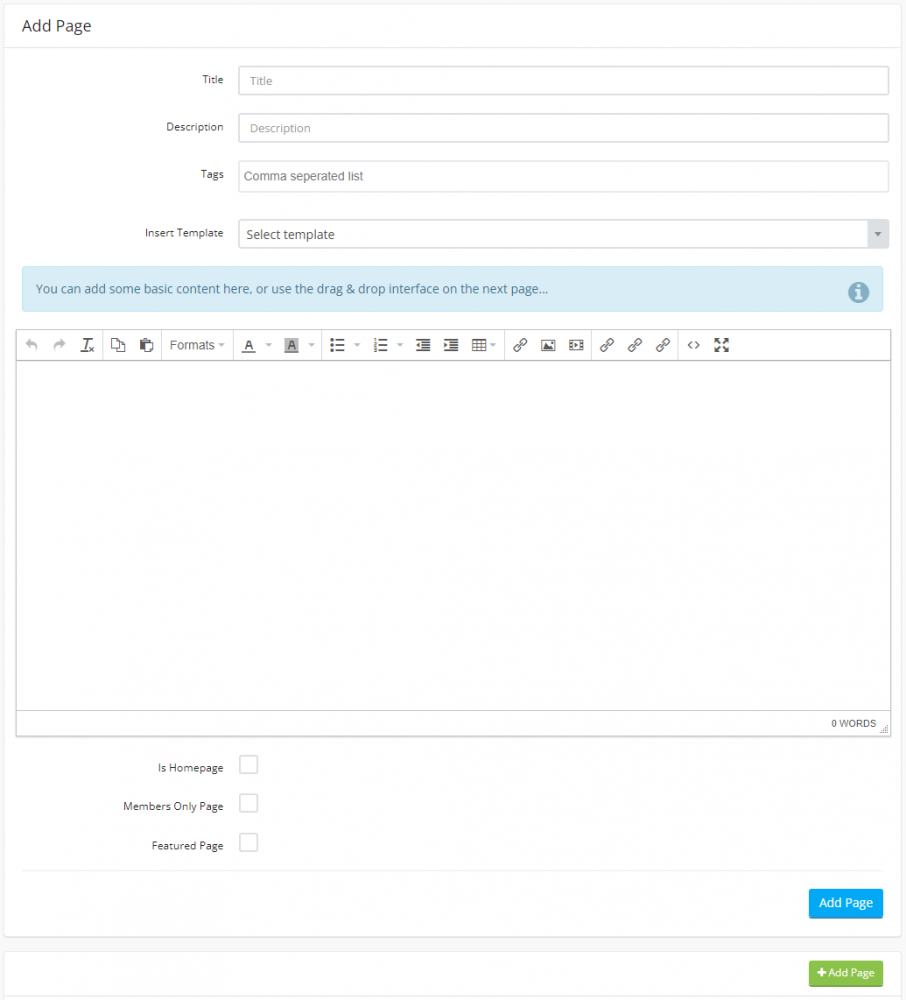906x1000 pixels.
Task: Clear formatting with the Tx icon
Action: point(87,345)
